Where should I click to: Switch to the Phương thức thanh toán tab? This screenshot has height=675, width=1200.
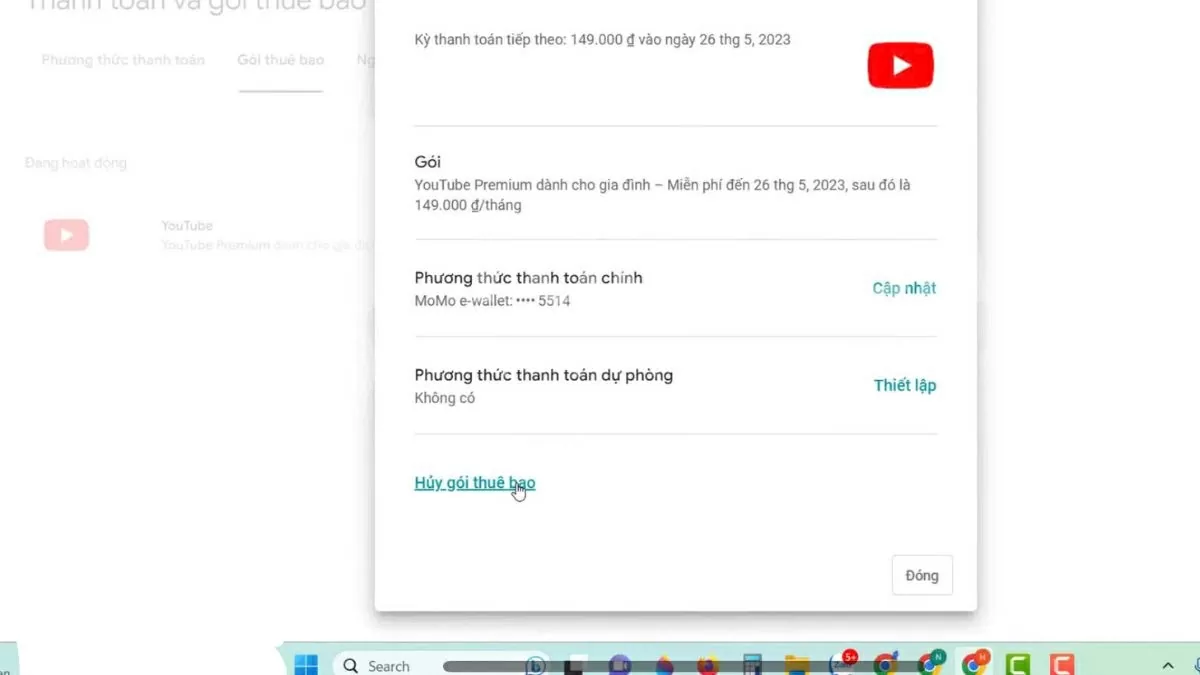pos(123,60)
